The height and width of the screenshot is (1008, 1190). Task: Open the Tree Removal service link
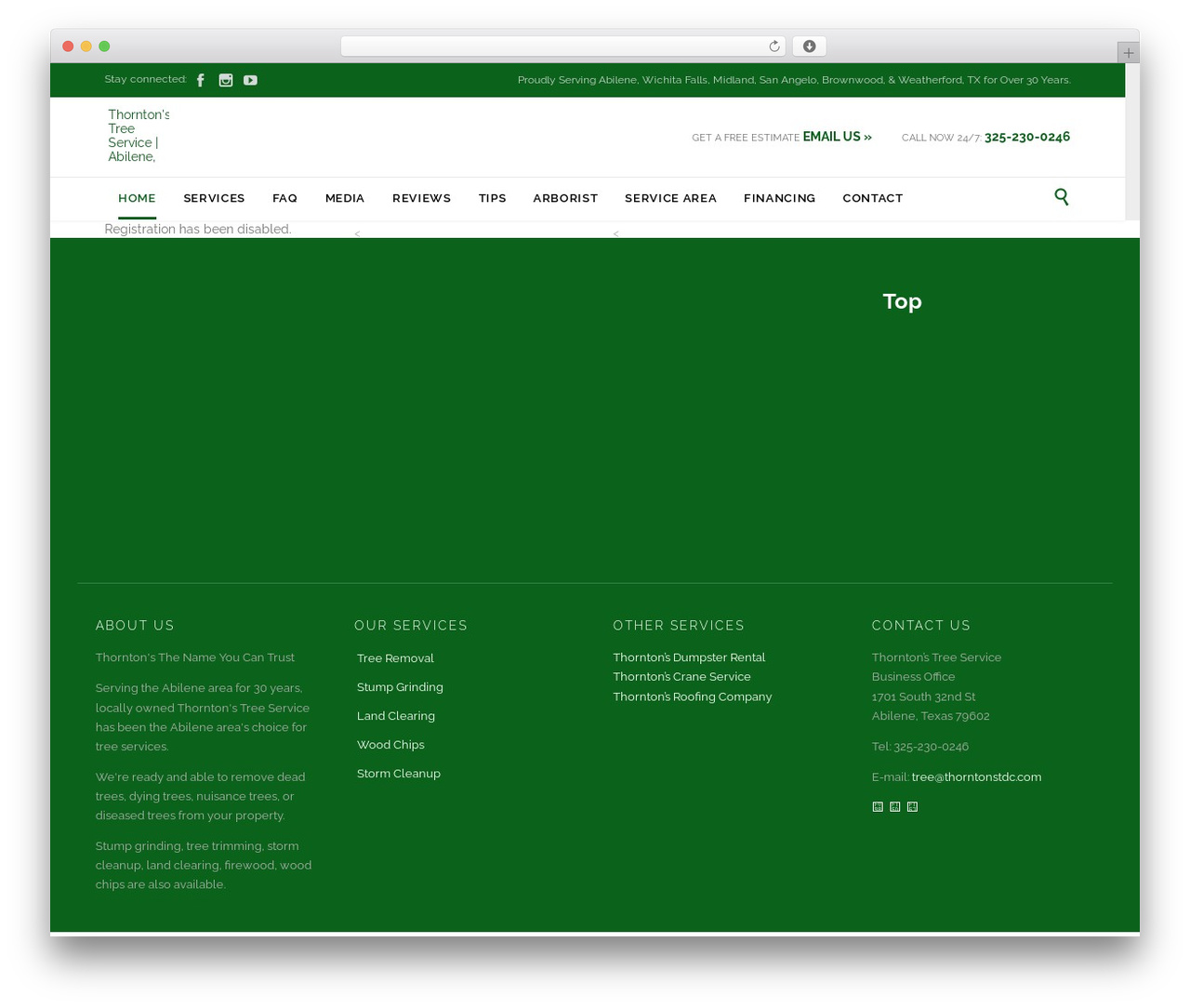(395, 658)
